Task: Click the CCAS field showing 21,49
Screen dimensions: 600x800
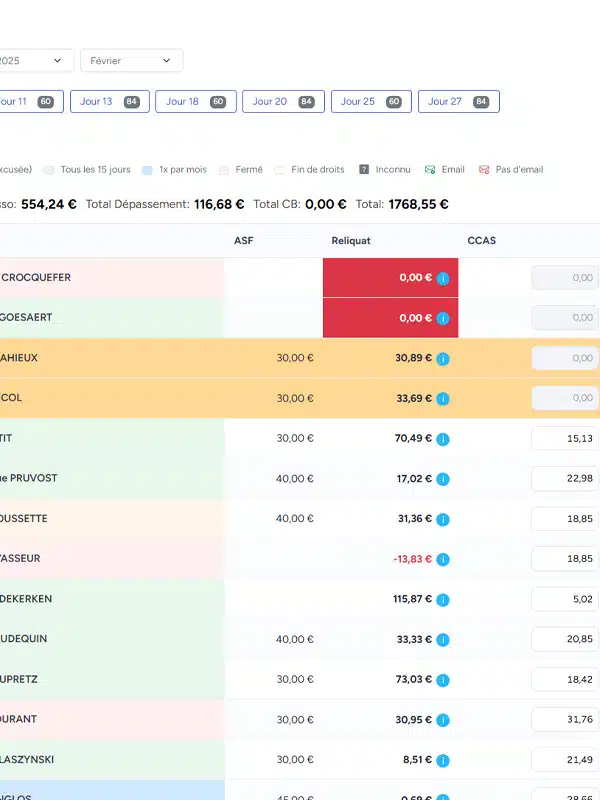Action: (564, 760)
